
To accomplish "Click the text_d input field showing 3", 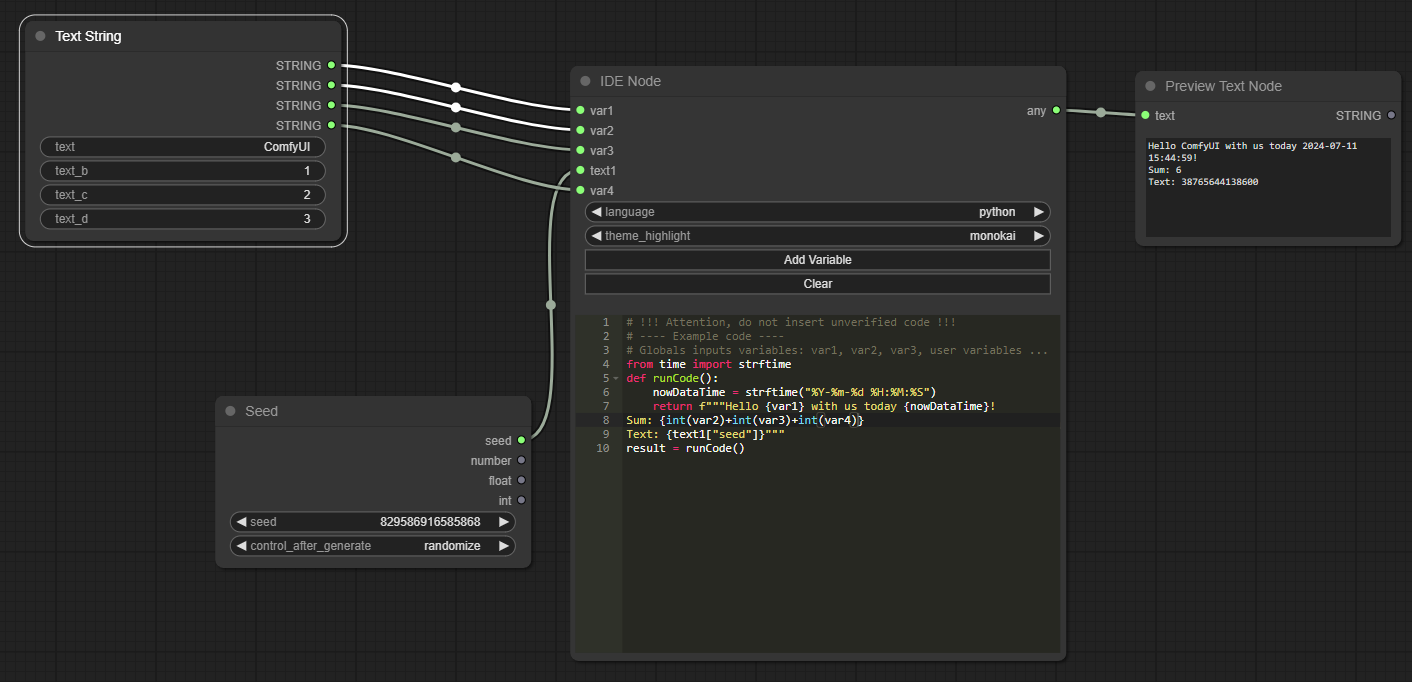I will tap(183, 218).
